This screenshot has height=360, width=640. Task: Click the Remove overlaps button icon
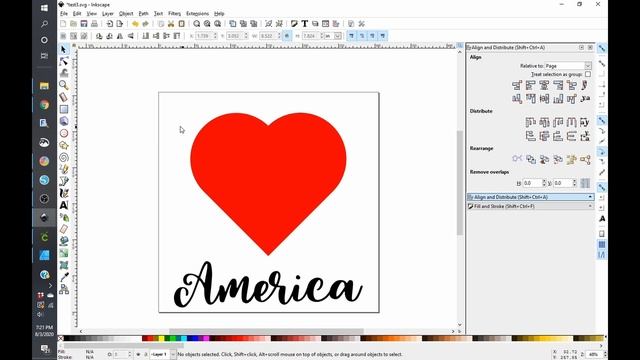[x=585, y=183]
